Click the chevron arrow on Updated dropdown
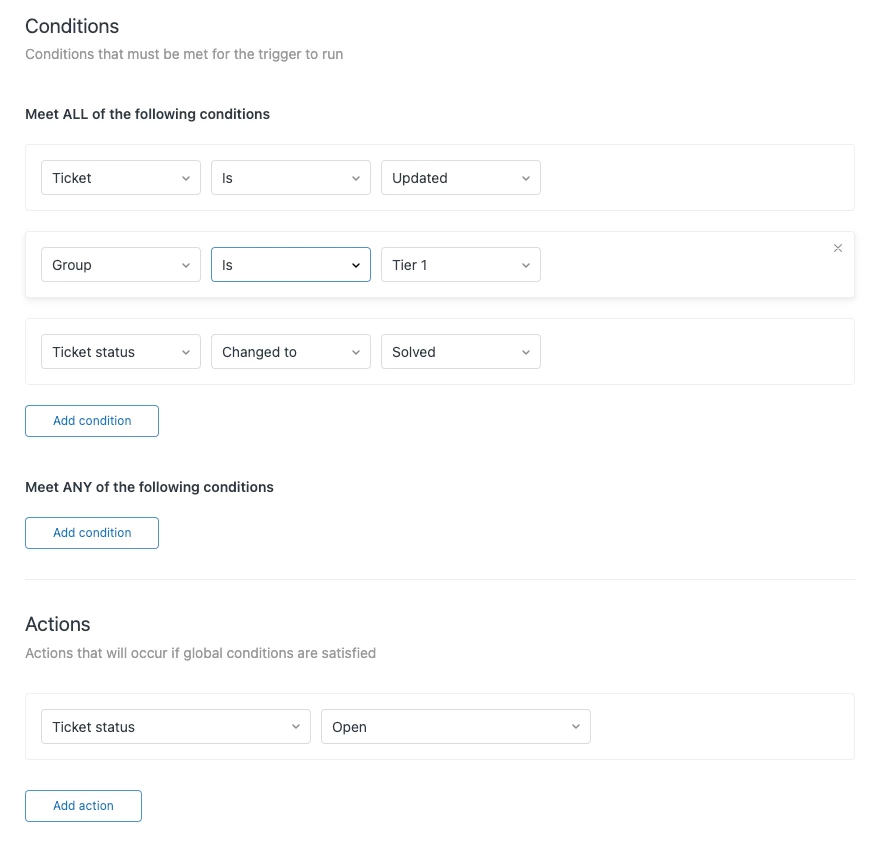The height and width of the screenshot is (841, 895). click(x=526, y=178)
